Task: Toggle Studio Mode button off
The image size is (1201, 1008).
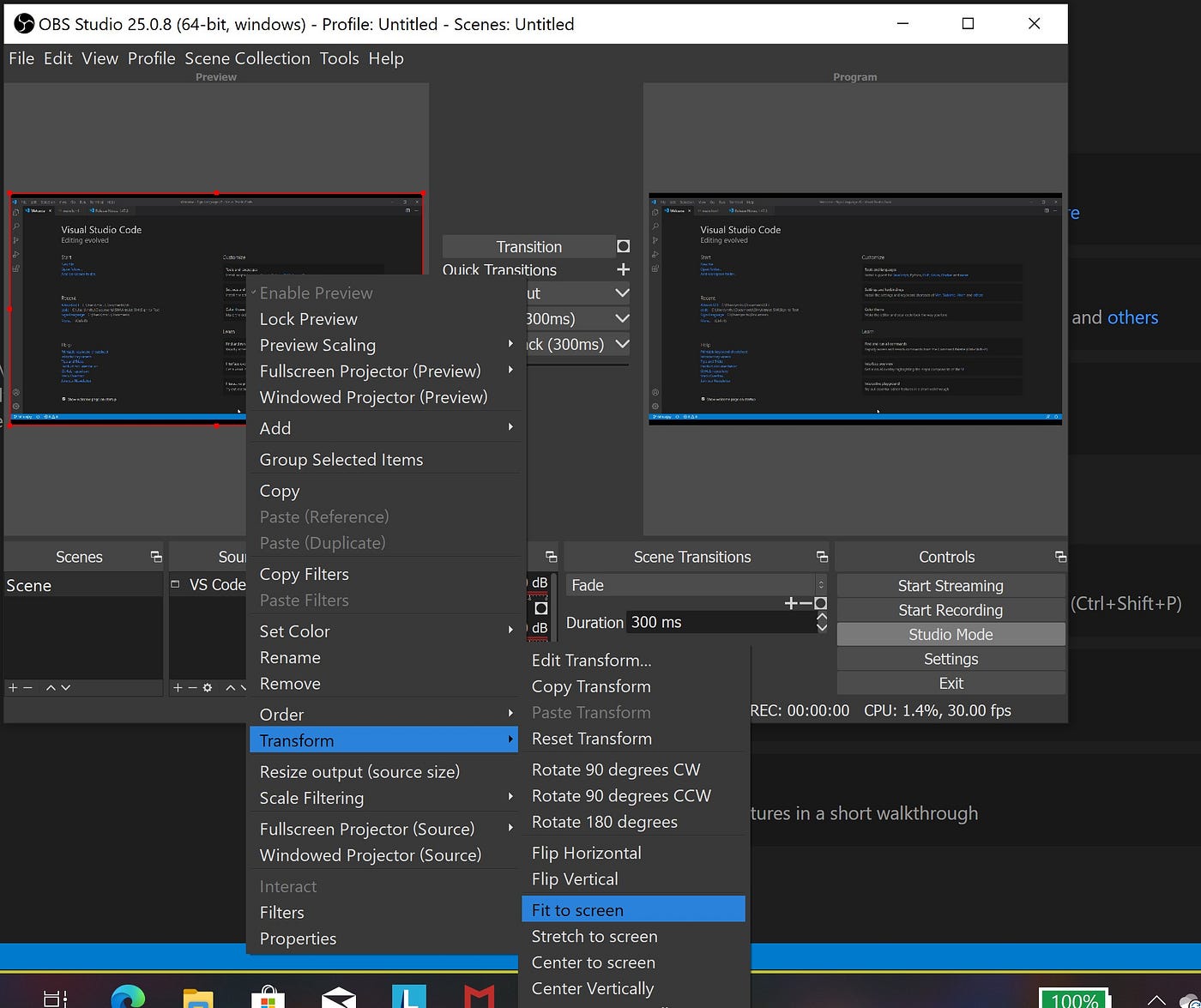Action: tap(951, 634)
